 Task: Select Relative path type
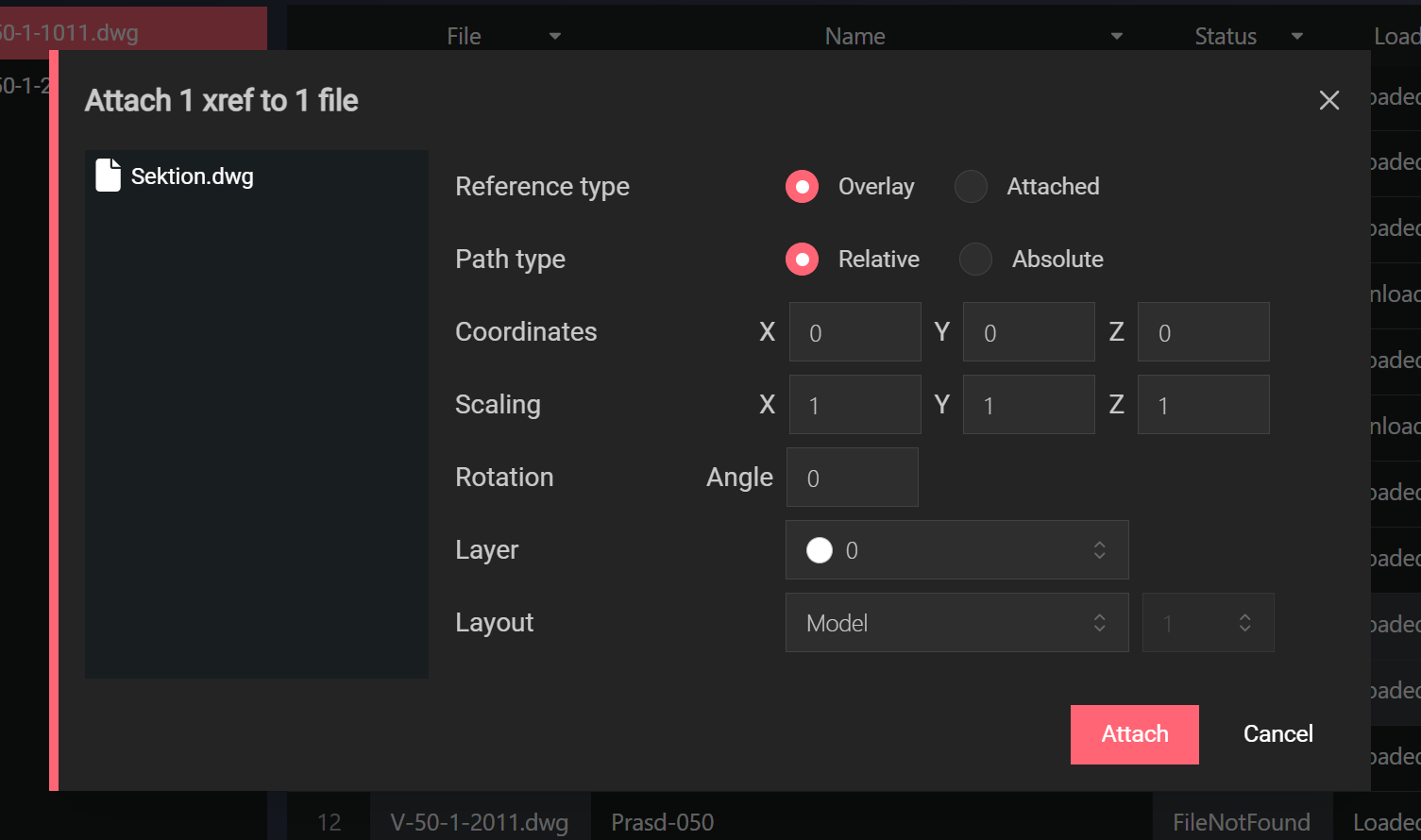coord(802,259)
